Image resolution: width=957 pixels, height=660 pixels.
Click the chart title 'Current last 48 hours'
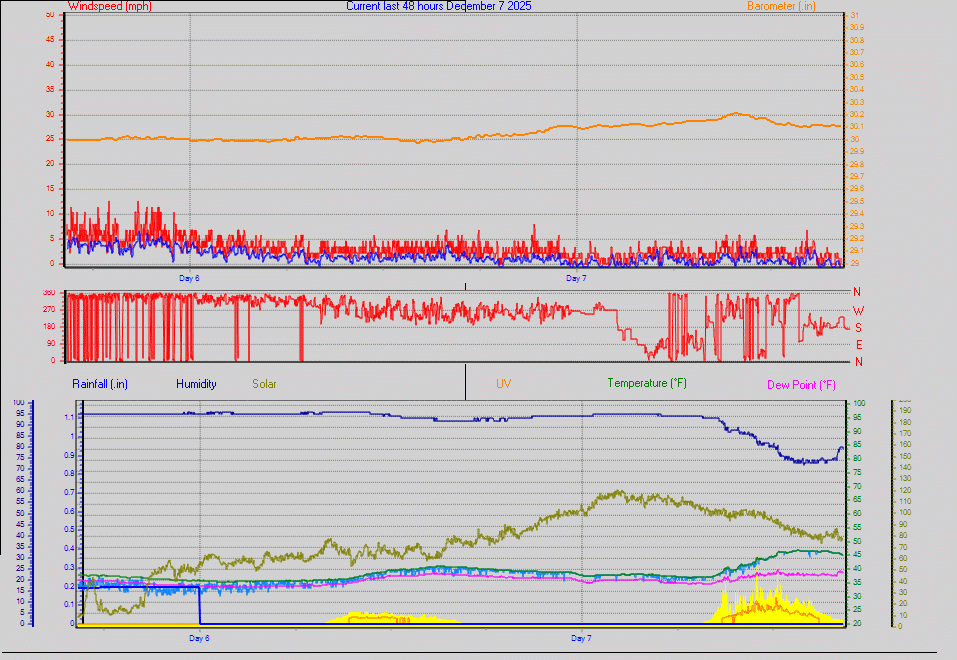[438, 6]
